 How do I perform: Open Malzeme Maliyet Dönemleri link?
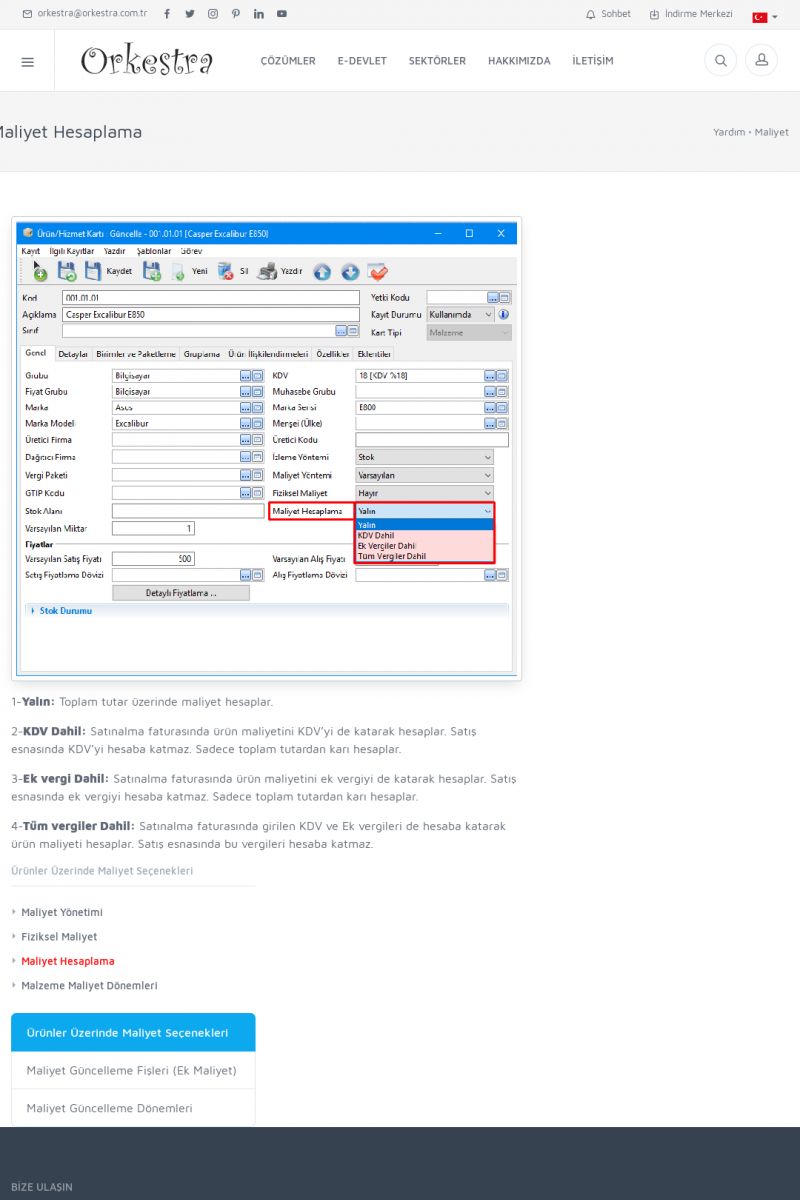[x=89, y=985]
